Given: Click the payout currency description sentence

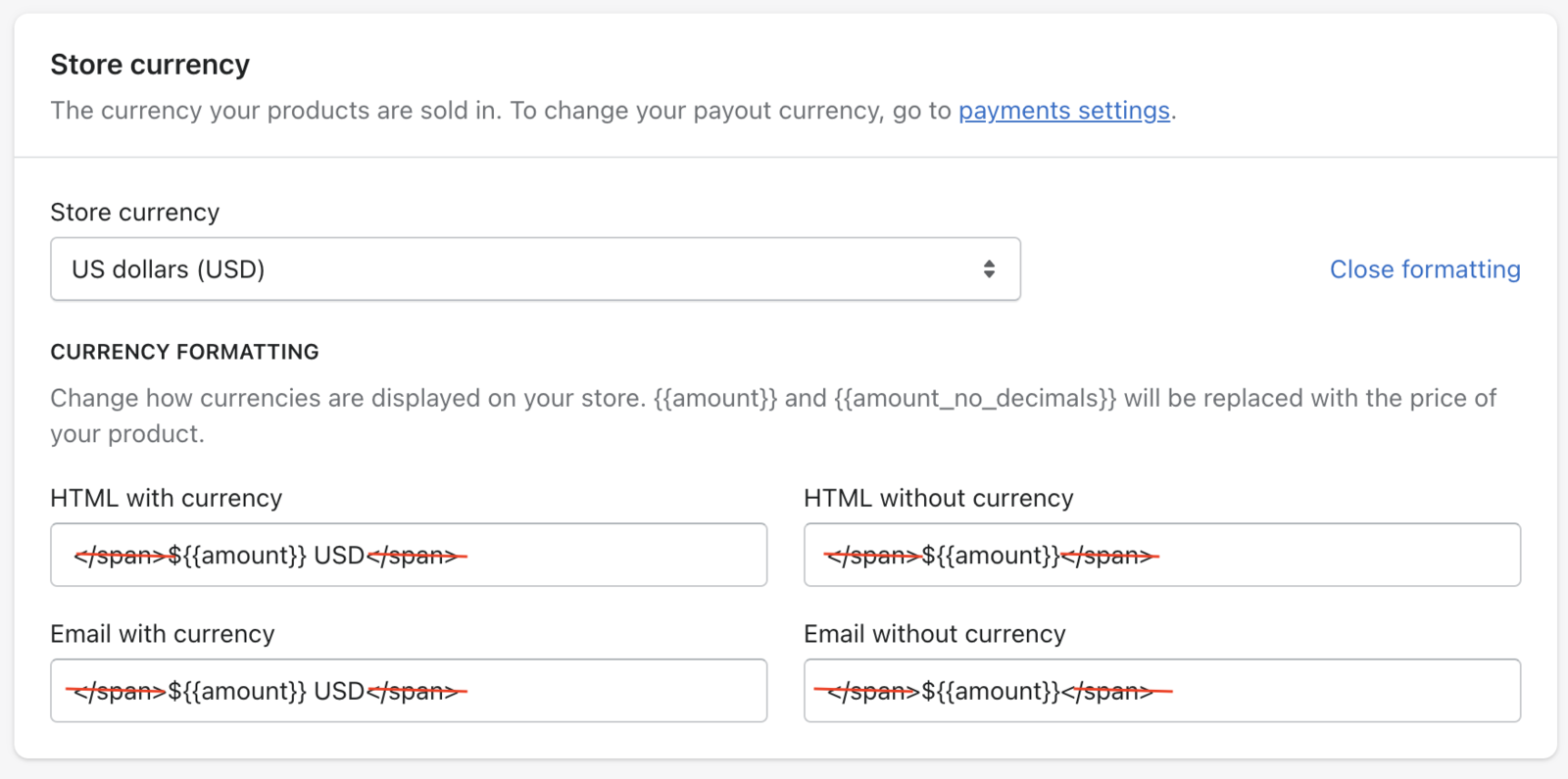Looking at the screenshot, I should [x=500, y=111].
